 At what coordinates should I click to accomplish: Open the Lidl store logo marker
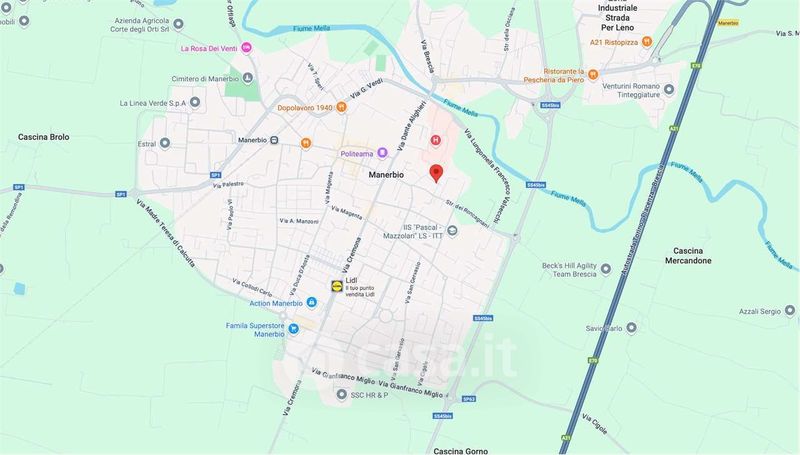[337, 286]
